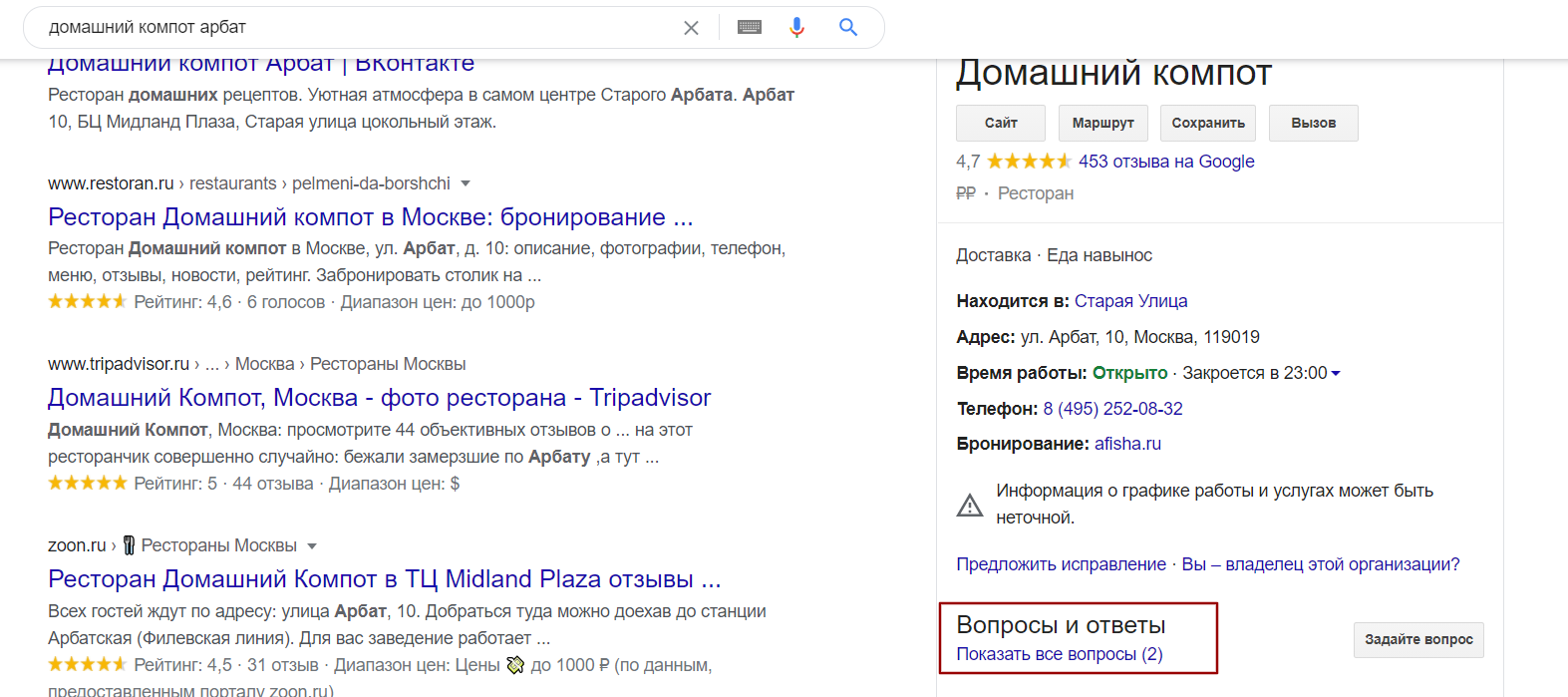Click Задайте вопрос button
The height and width of the screenshot is (697, 1568).
1417,639
